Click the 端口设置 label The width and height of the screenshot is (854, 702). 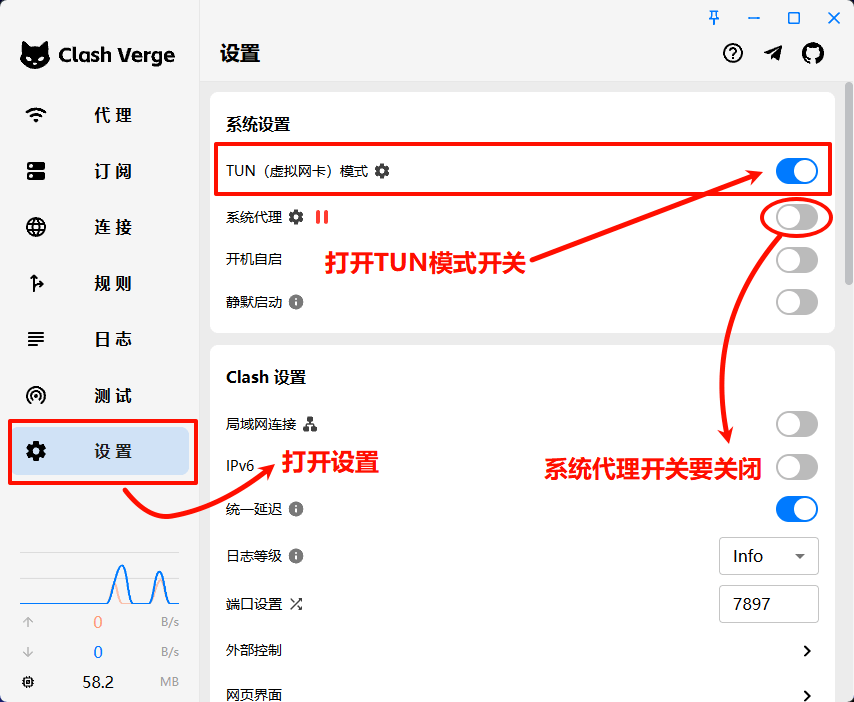tap(254, 604)
